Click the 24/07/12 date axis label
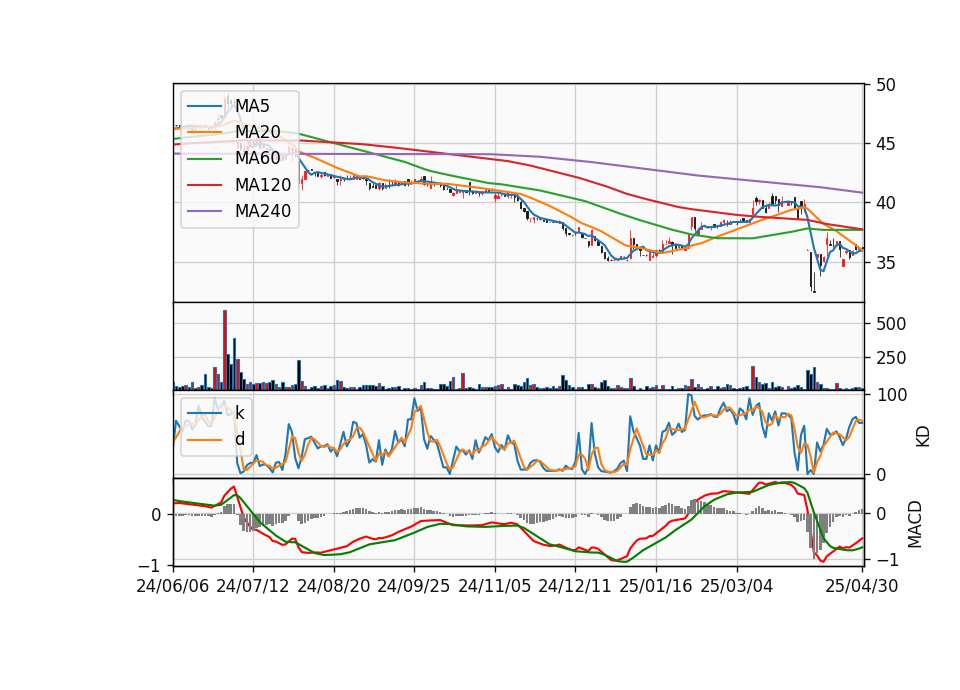960x690 pixels. click(253, 586)
